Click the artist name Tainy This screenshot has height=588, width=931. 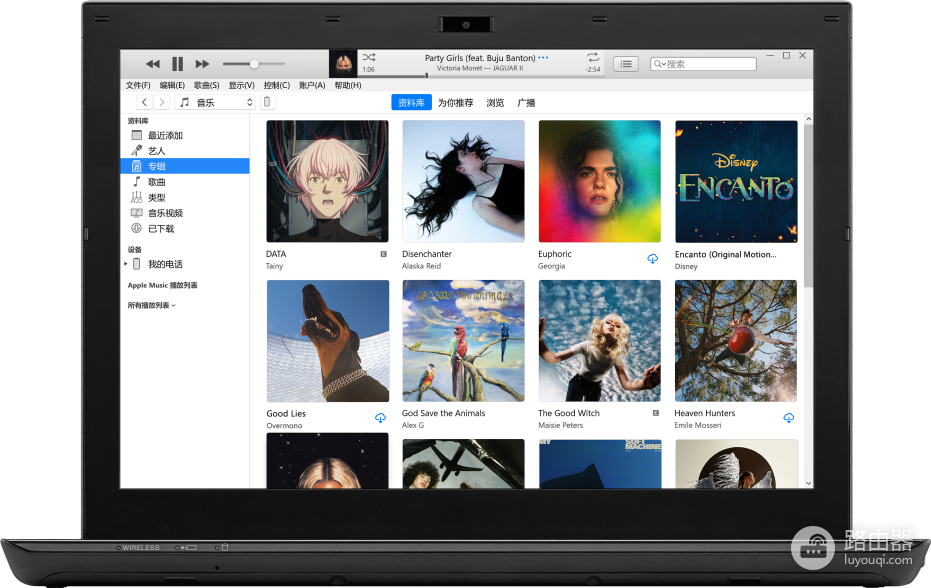[274, 266]
